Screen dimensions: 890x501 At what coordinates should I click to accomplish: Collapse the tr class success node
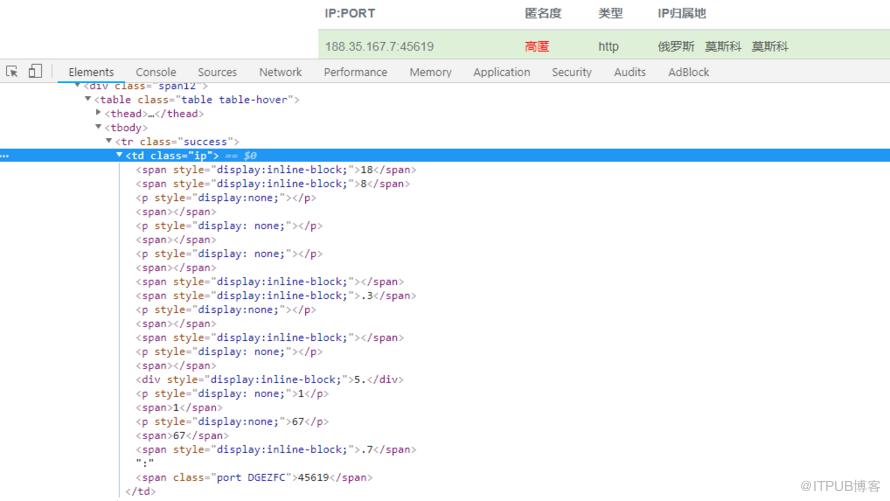(x=109, y=141)
